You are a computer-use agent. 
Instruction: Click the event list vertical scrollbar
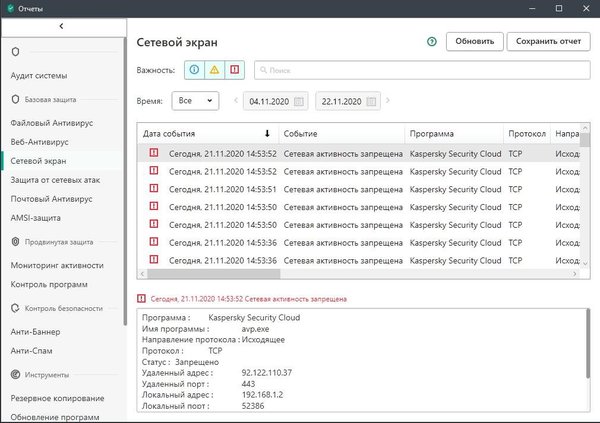tap(583, 200)
